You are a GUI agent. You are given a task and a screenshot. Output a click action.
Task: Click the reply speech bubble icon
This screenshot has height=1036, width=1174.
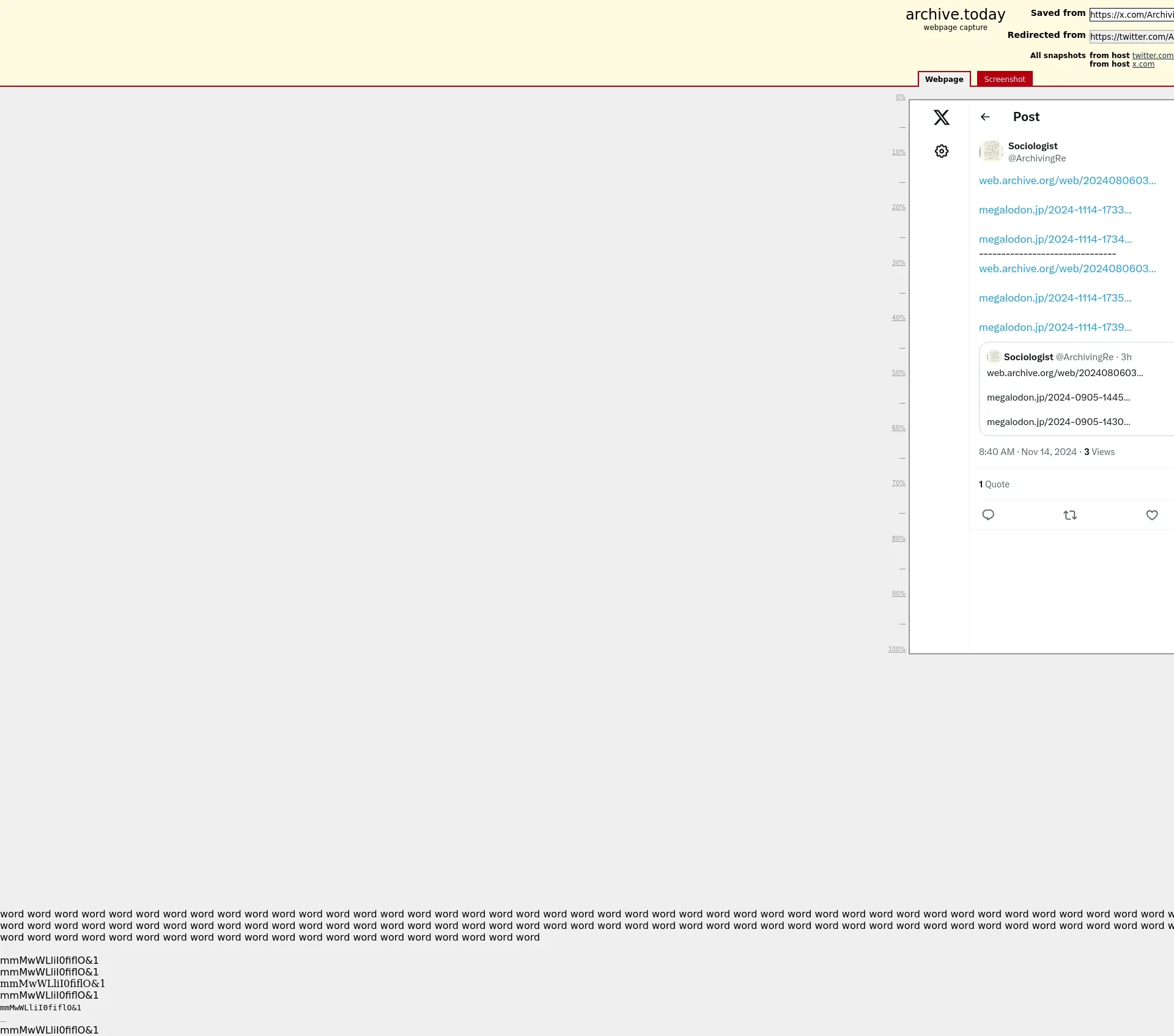click(x=988, y=515)
